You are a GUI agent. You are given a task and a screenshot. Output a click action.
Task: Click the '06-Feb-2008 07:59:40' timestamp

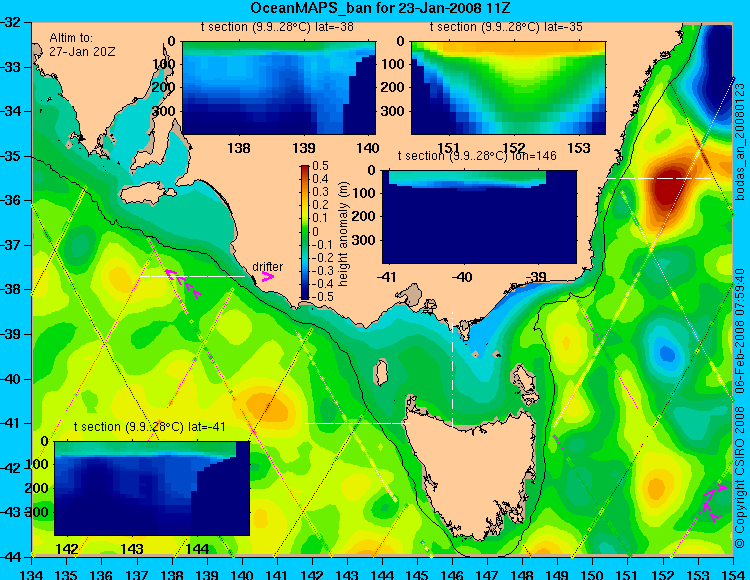click(740, 331)
